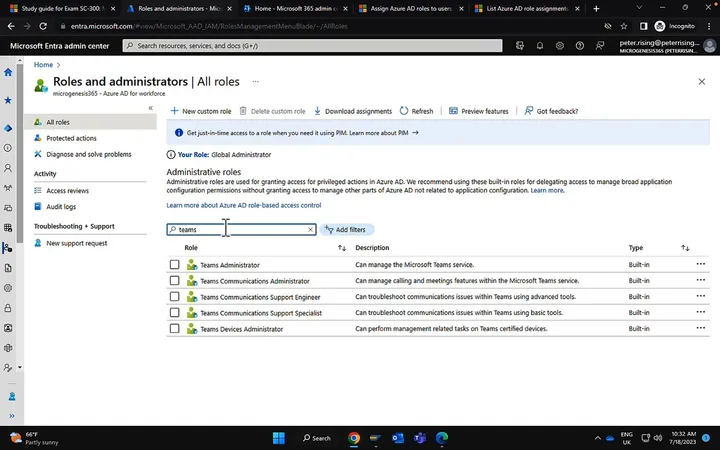Screen dimensions: 720x450
Task: Clear the role search box X
Action: tap(310, 229)
